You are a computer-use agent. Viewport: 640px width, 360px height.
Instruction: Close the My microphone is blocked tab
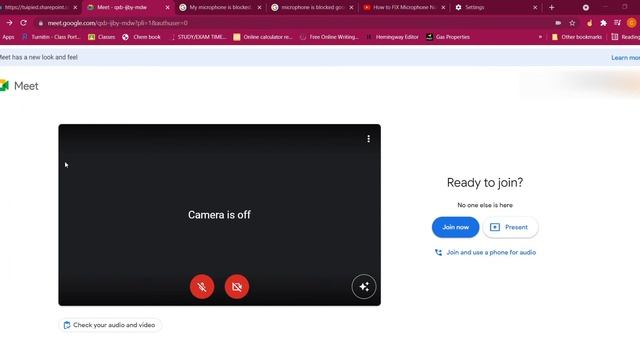tap(259, 7)
